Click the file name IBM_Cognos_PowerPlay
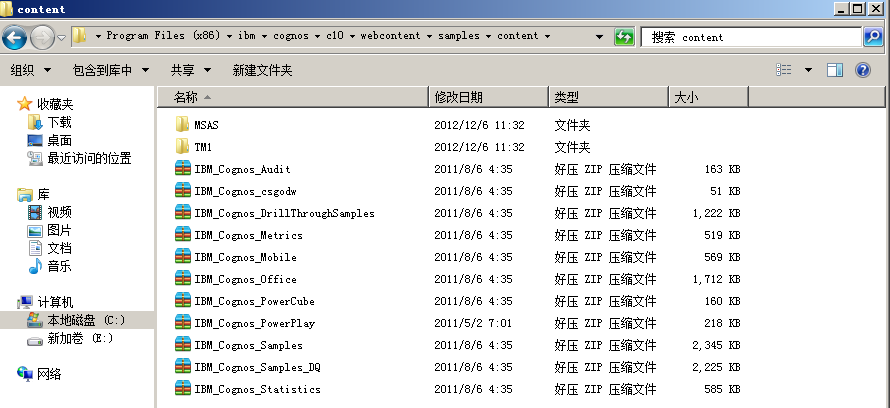This screenshot has width=890, height=408. tap(254, 323)
